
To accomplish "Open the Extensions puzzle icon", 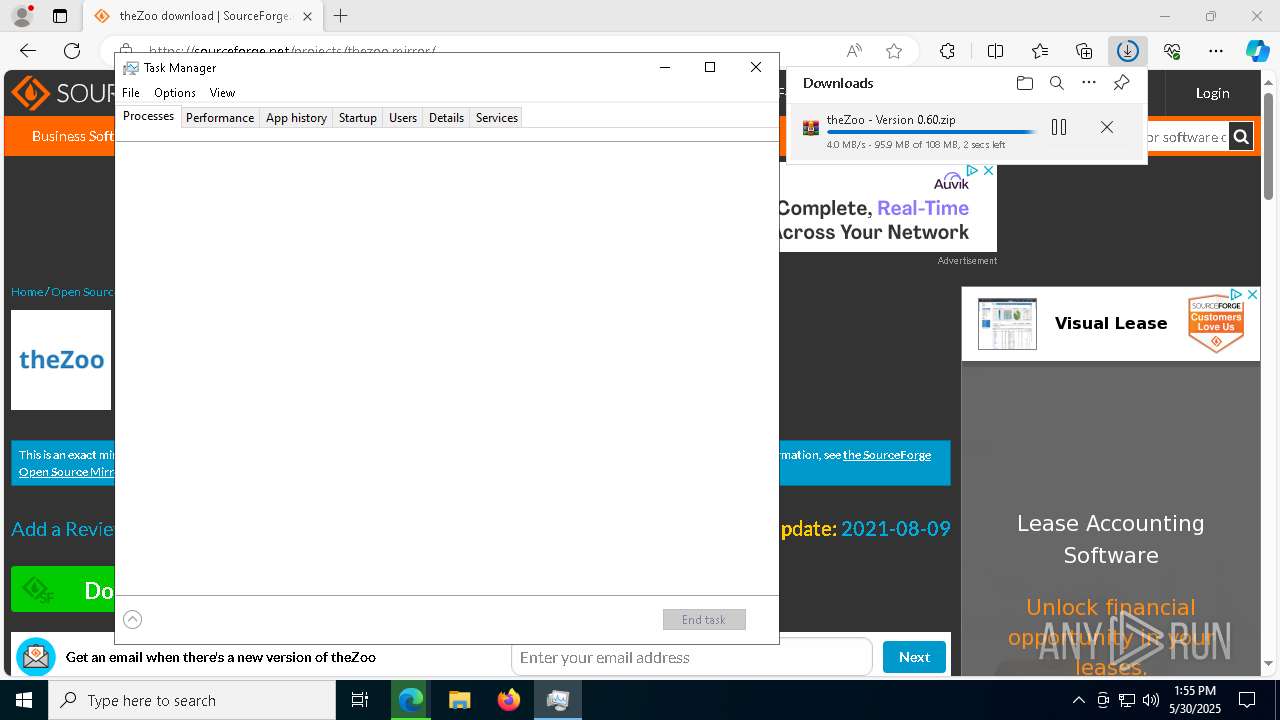I will click(947, 51).
